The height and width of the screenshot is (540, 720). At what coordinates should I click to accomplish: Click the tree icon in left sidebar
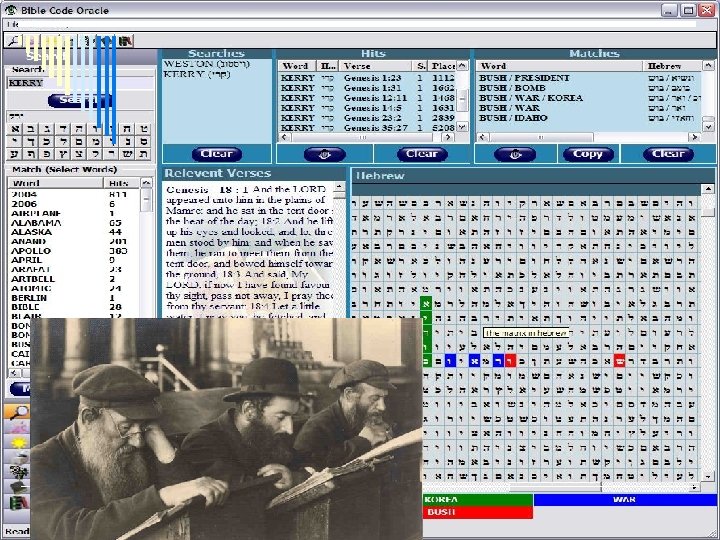click(17, 472)
